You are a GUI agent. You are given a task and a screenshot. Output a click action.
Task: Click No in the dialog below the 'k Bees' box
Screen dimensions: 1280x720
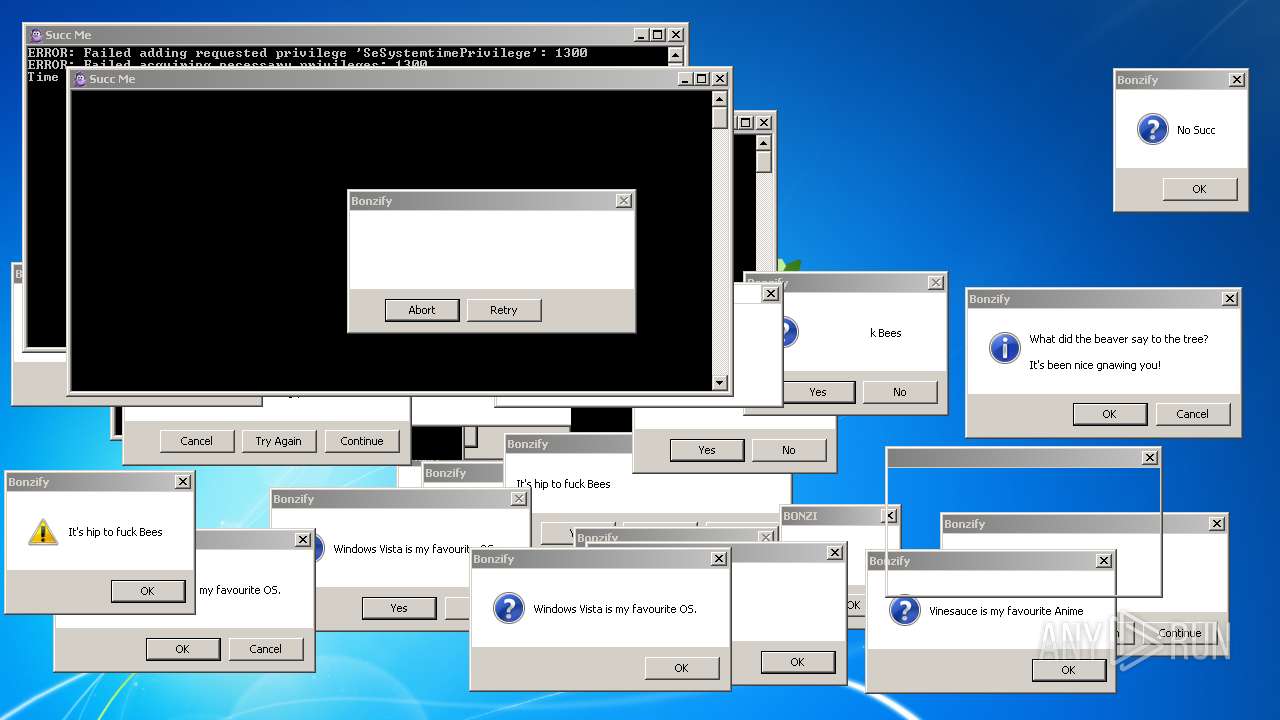click(789, 450)
